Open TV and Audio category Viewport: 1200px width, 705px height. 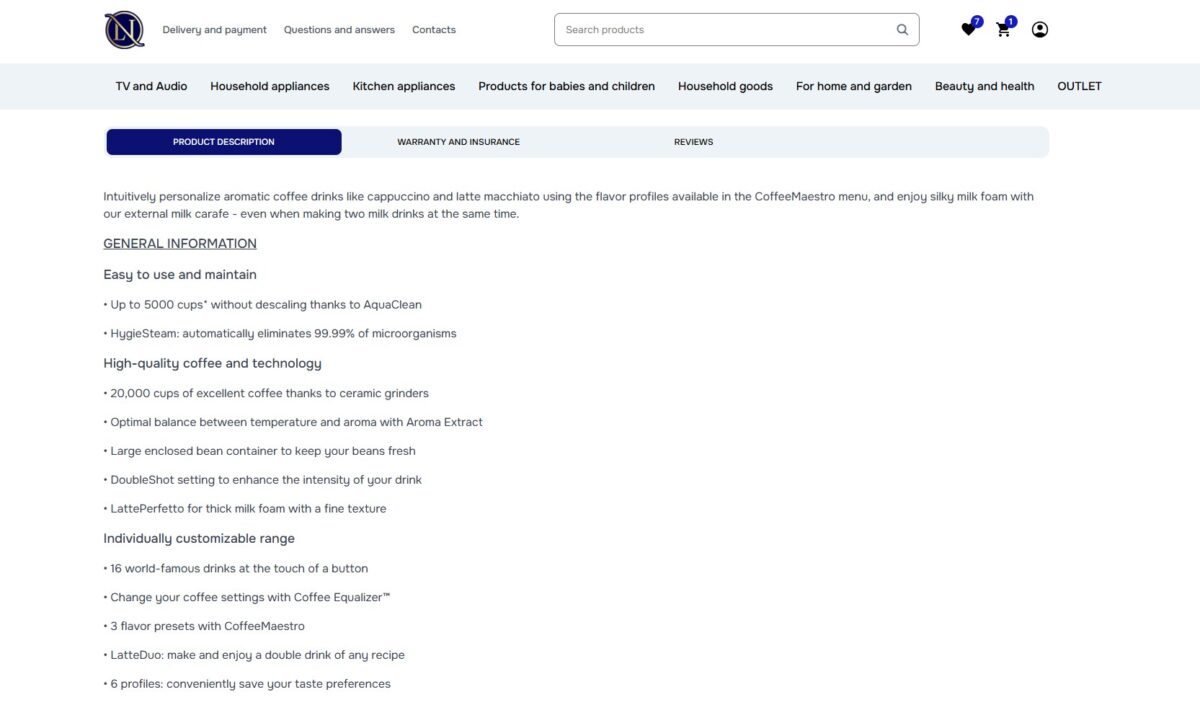point(151,86)
